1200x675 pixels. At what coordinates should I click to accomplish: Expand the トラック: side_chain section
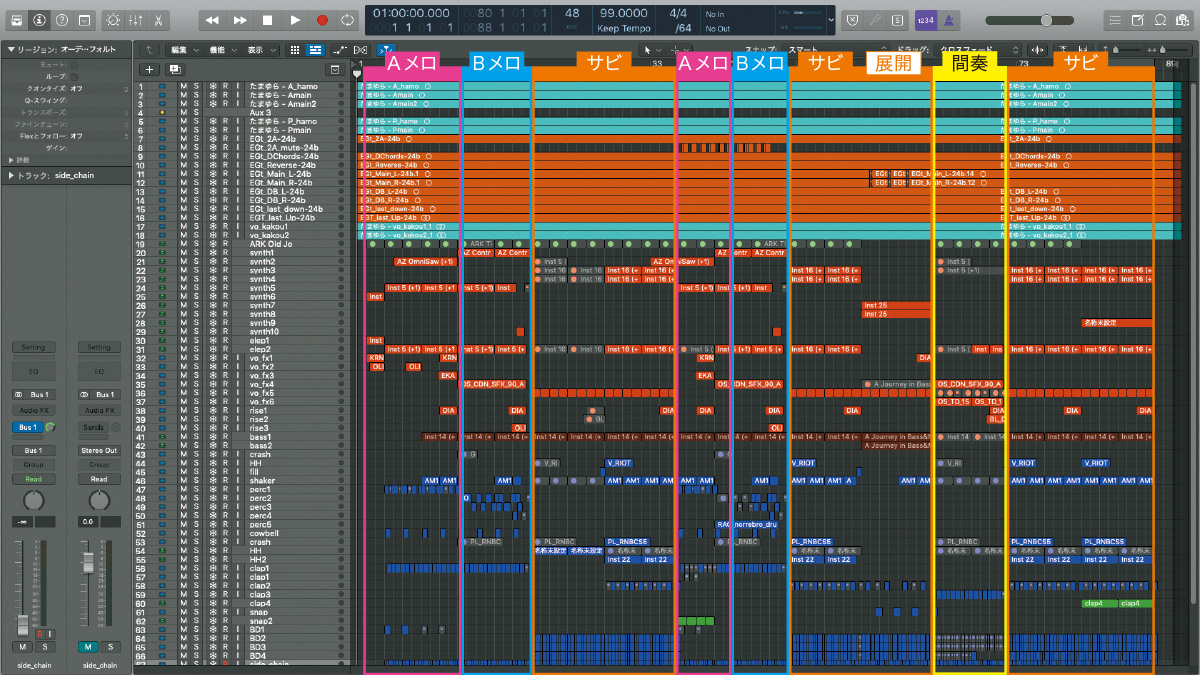coord(10,176)
